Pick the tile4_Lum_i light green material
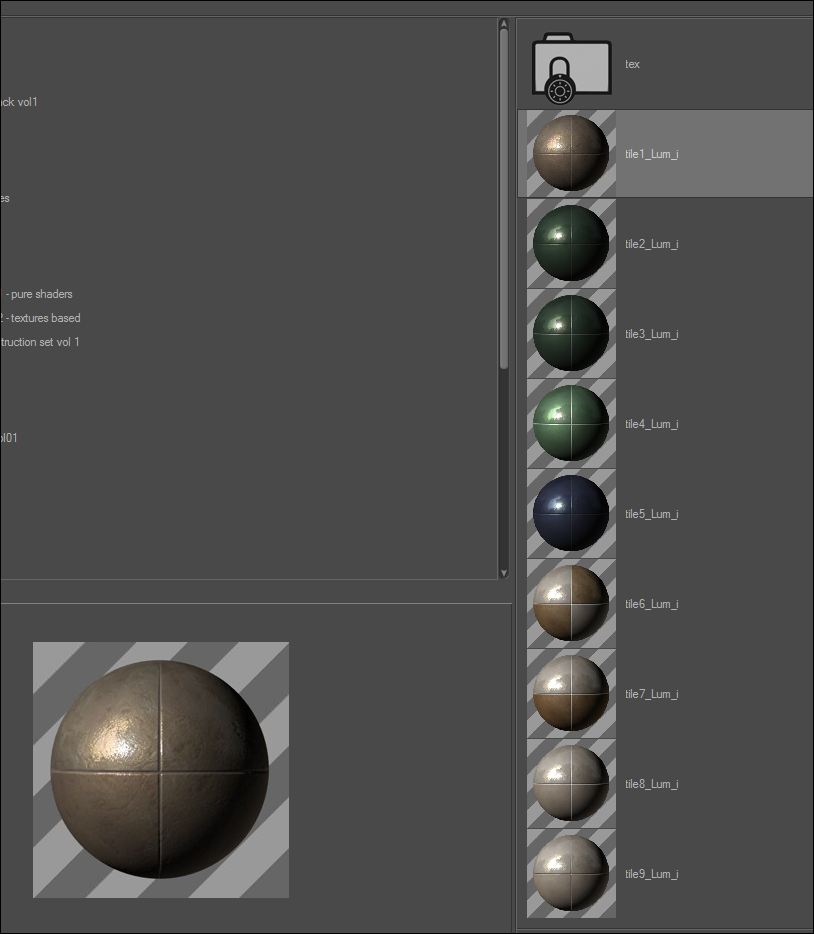The width and height of the screenshot is (814, 934). 571,424
